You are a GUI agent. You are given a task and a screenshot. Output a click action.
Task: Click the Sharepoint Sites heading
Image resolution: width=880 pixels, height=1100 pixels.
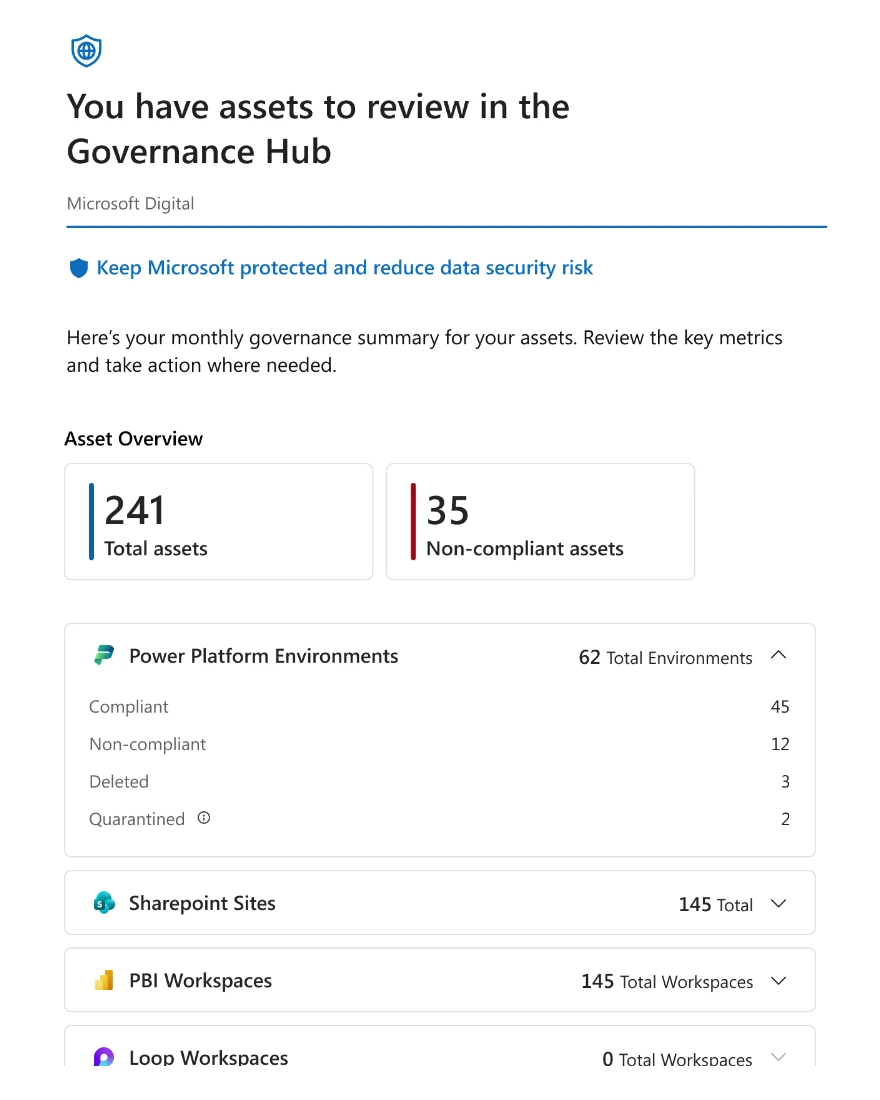point(202,904)
